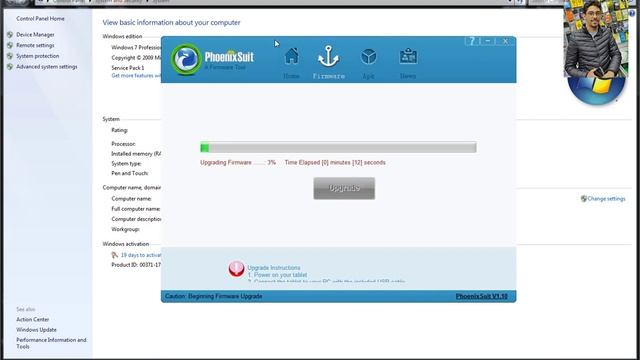The width and height of the screenshot is (640, 360).
Task: Open Get more features link
Action: (x=136, y=76)
